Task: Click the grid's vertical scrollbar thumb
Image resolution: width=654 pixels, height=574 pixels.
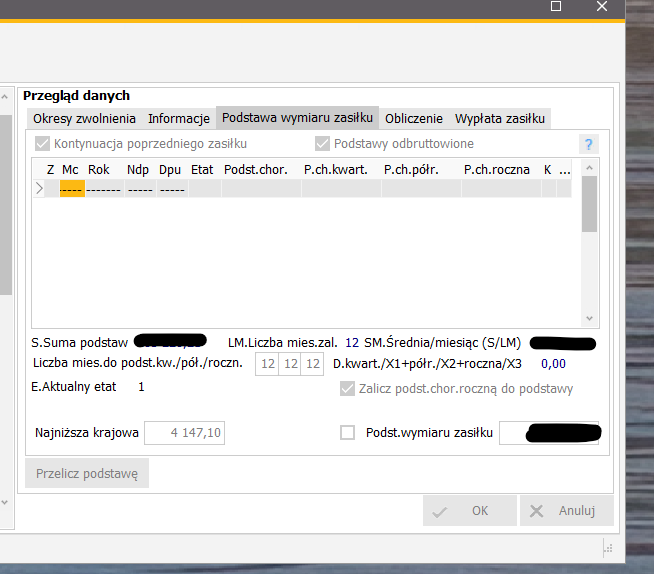Action: [589, 203]
